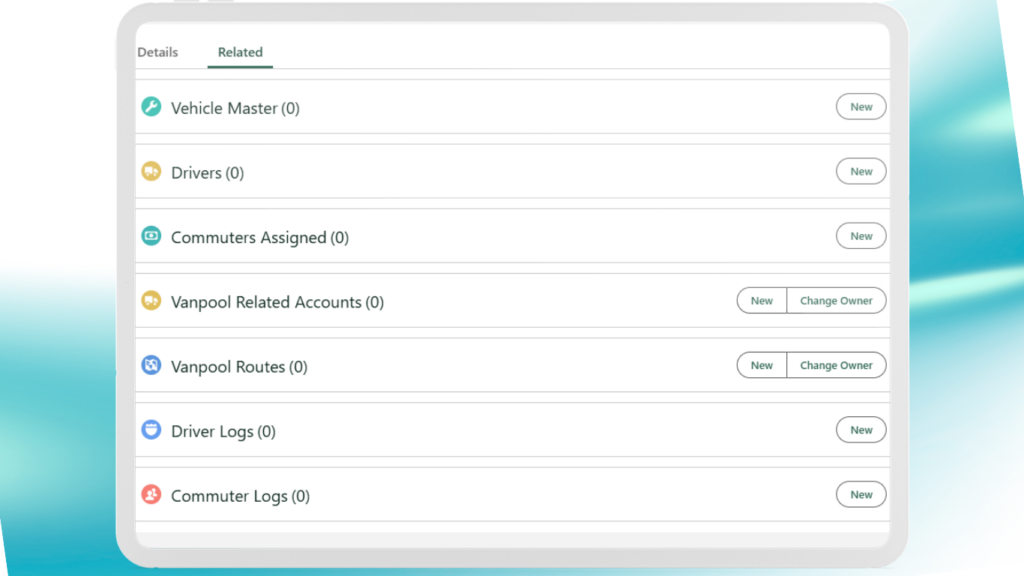1024x576 pixels.
Task: Click the Driver Logs icon
Action: pos(151,431)
